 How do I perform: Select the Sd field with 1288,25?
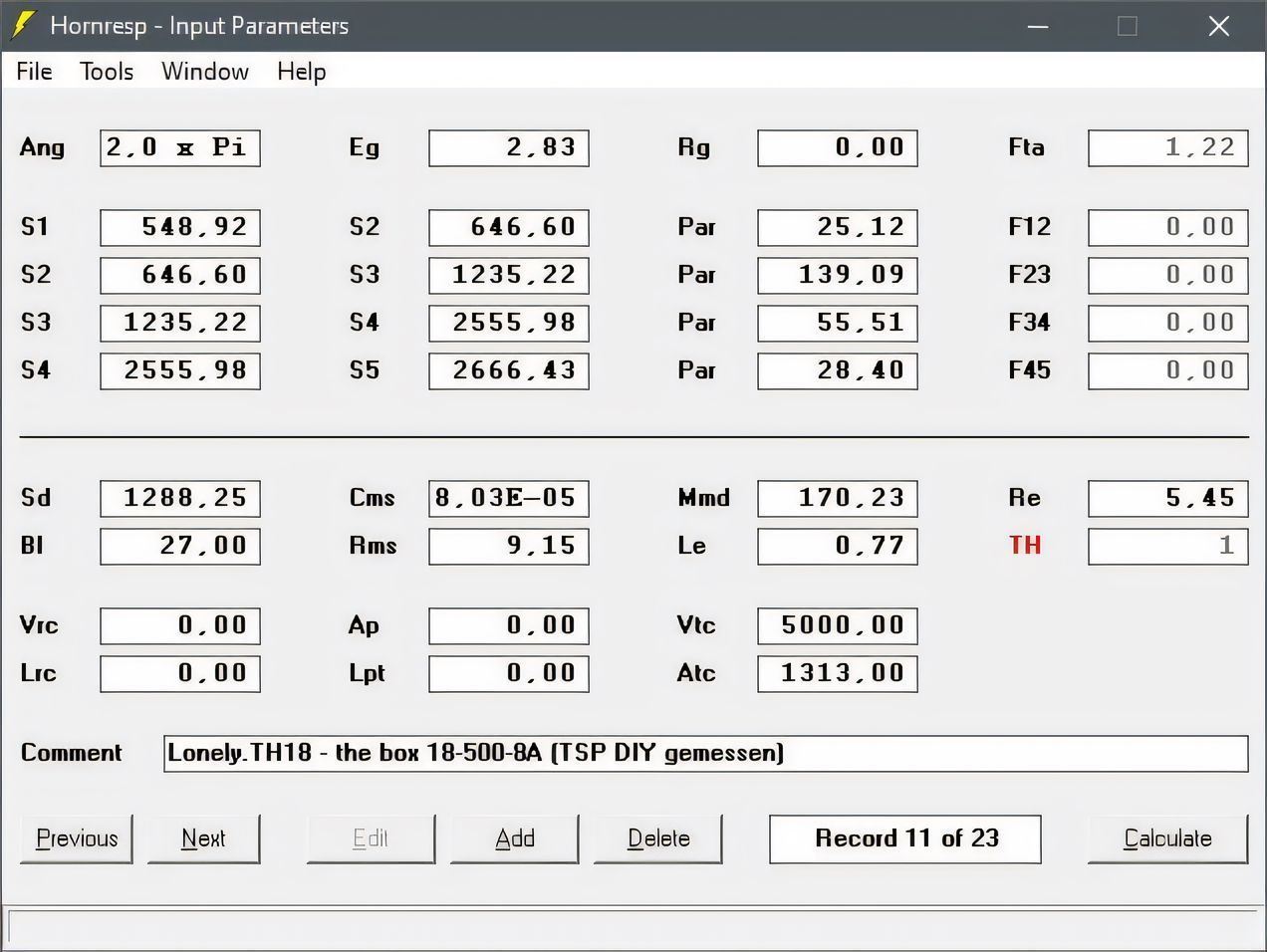click(180, 498)
